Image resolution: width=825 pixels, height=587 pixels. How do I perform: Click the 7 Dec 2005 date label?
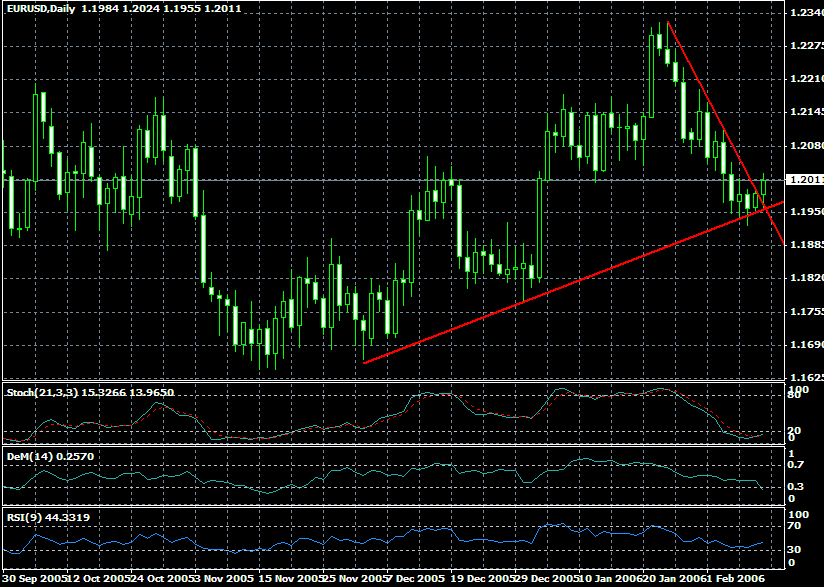[x=415, y=578]
